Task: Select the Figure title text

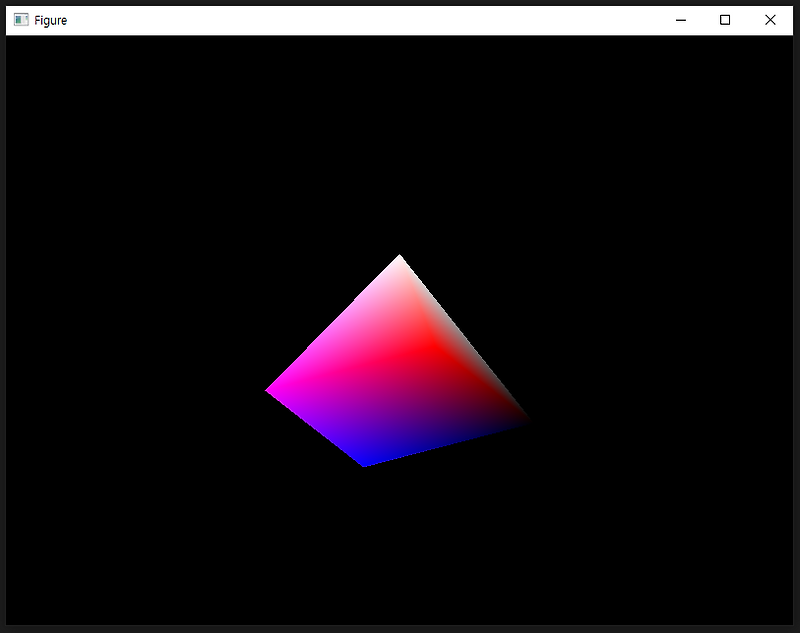Action: 54,19
